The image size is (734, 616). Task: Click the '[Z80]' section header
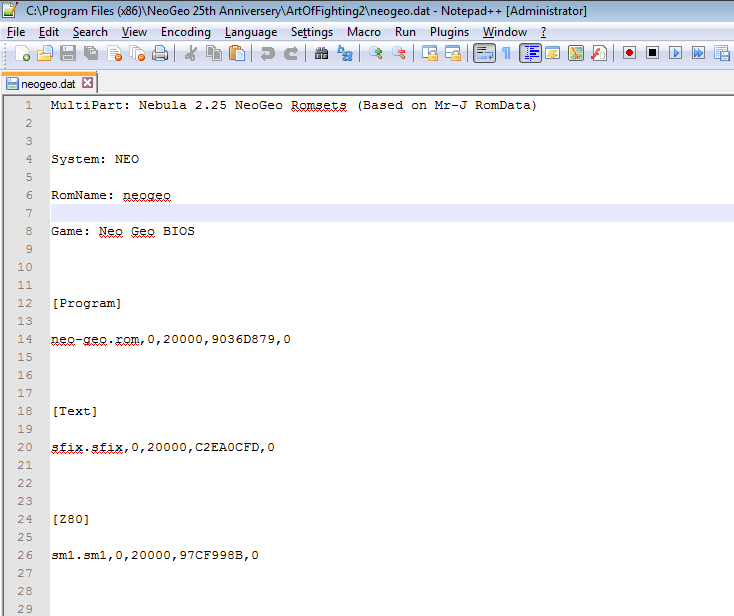point(71,520)
